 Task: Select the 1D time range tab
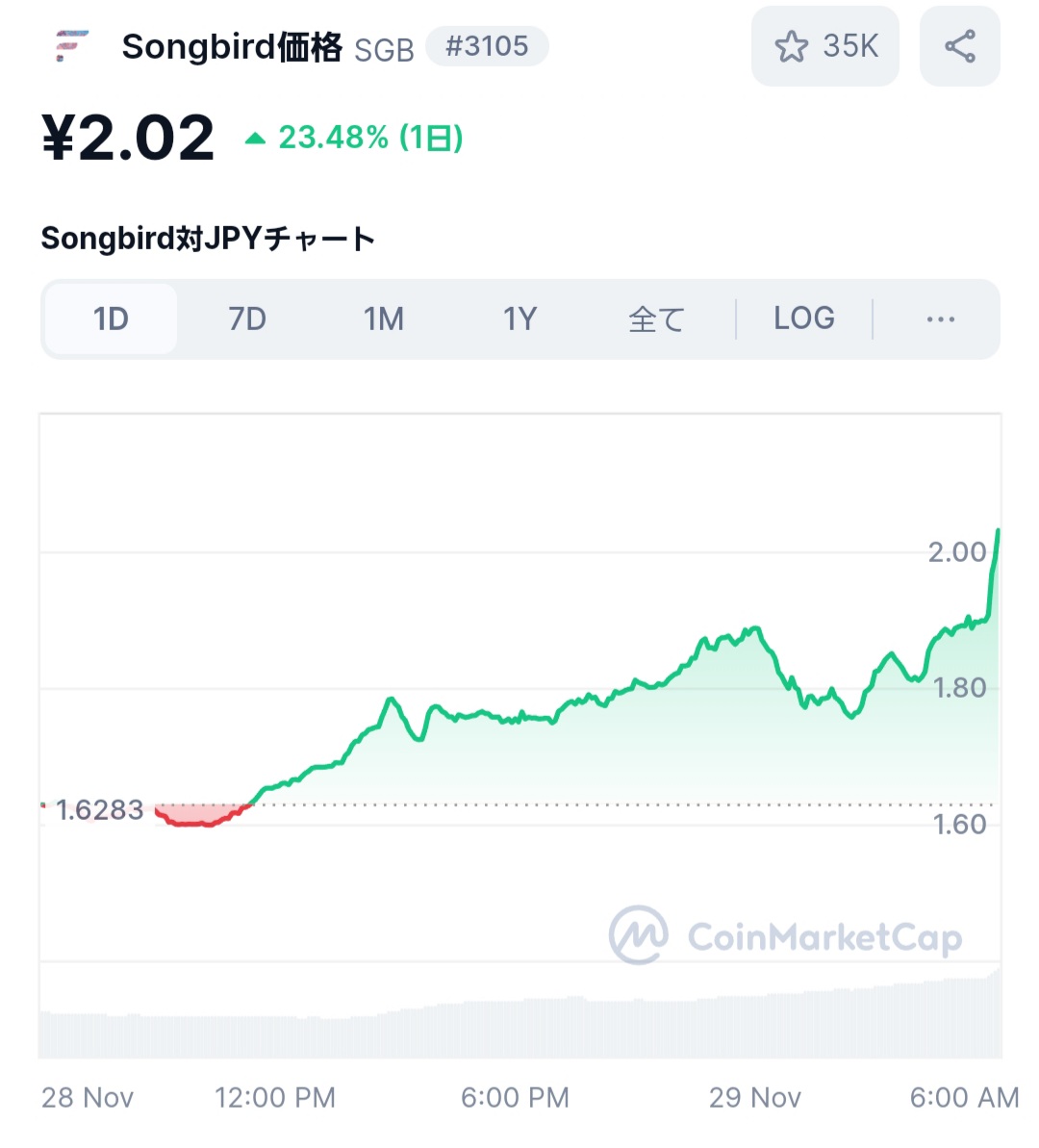pos(111,319)
